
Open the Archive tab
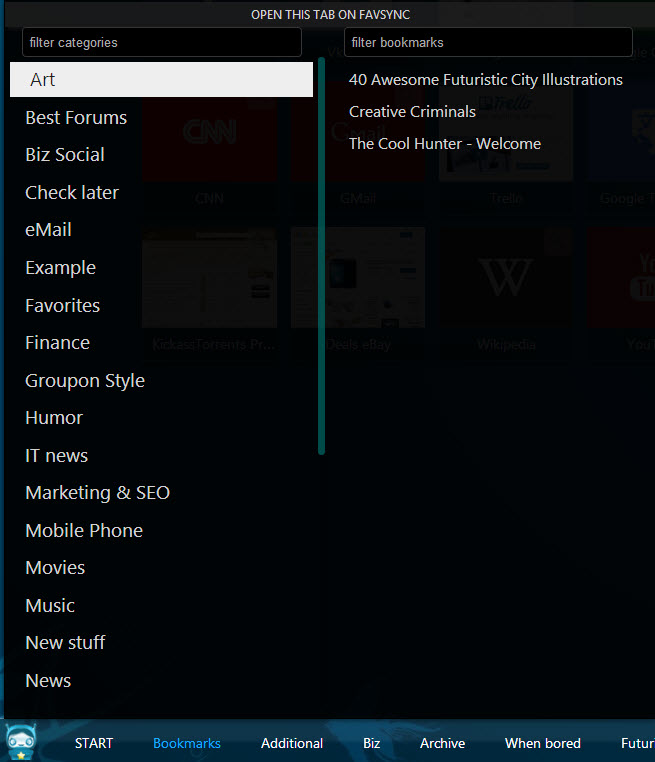point(442,743)
